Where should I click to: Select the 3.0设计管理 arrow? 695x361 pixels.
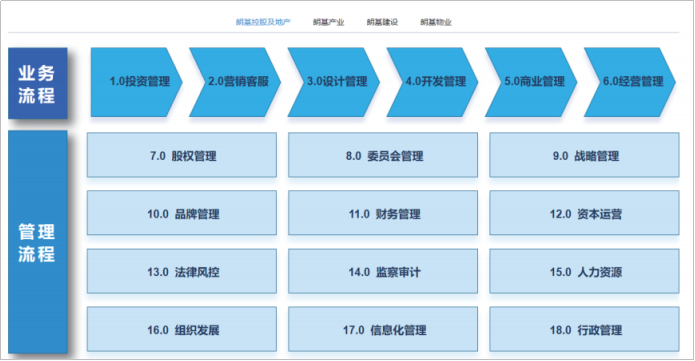click(334, 82)
